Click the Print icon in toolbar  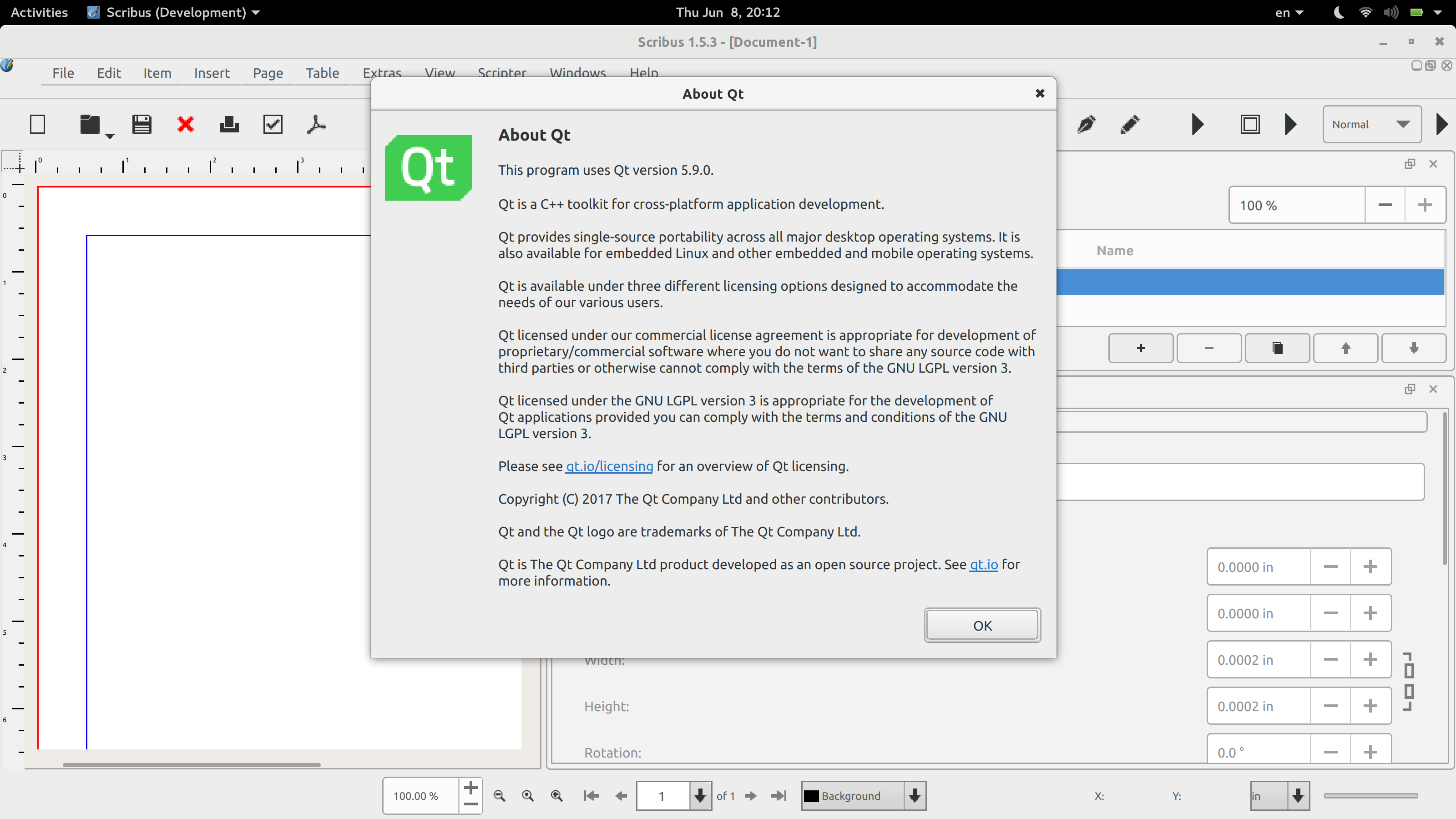229,124
